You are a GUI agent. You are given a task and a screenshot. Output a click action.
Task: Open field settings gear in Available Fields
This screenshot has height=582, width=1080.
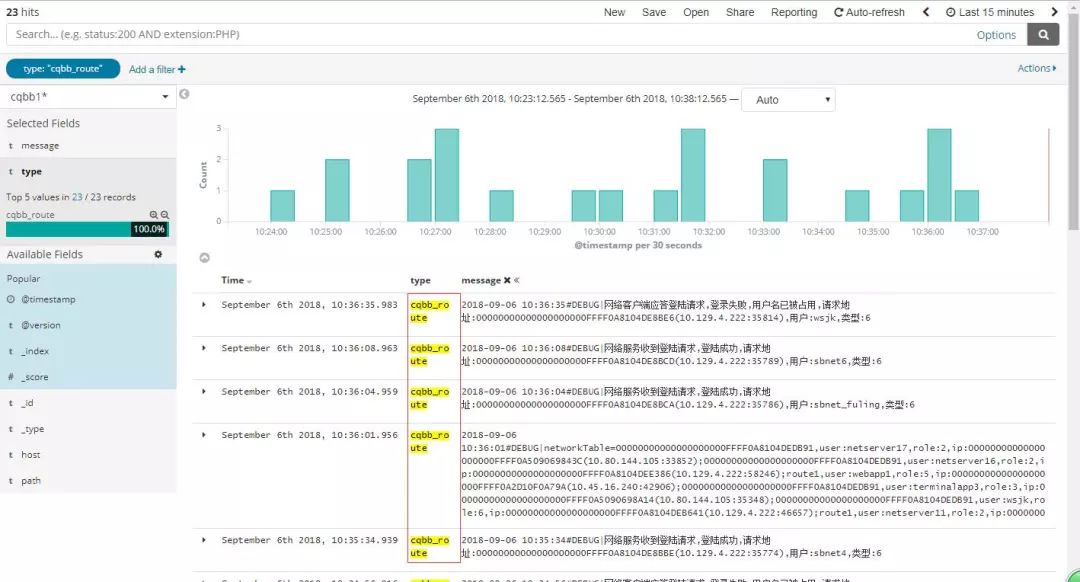click(158, 254)
